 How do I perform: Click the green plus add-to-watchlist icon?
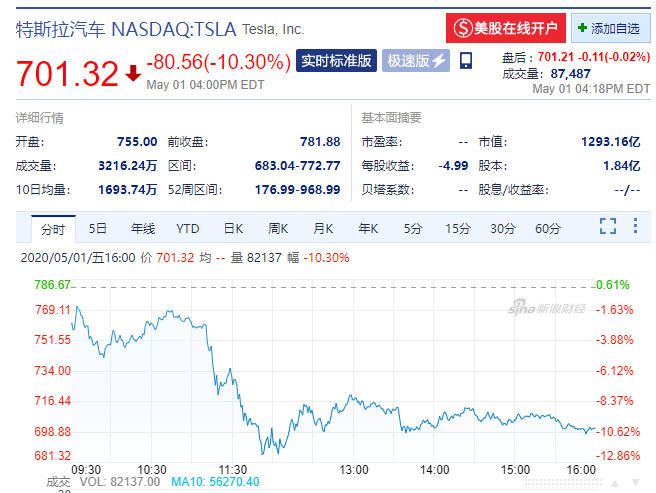point(582,28)
